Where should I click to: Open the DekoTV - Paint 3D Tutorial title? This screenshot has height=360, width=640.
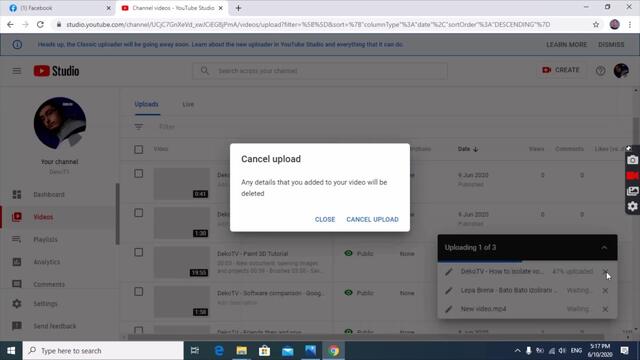tap(253, 253)
